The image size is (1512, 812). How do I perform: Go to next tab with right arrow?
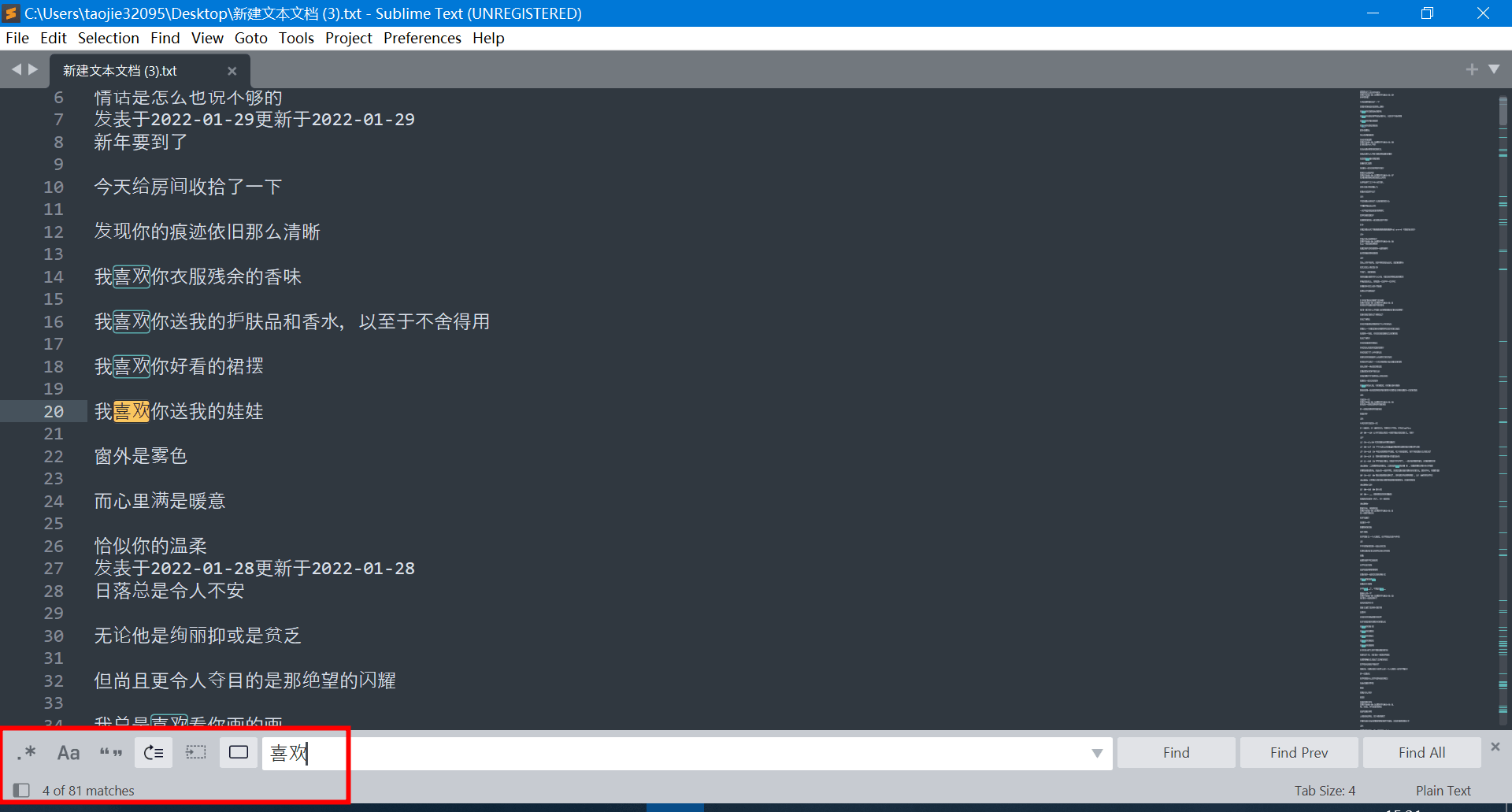coord(33,69)
